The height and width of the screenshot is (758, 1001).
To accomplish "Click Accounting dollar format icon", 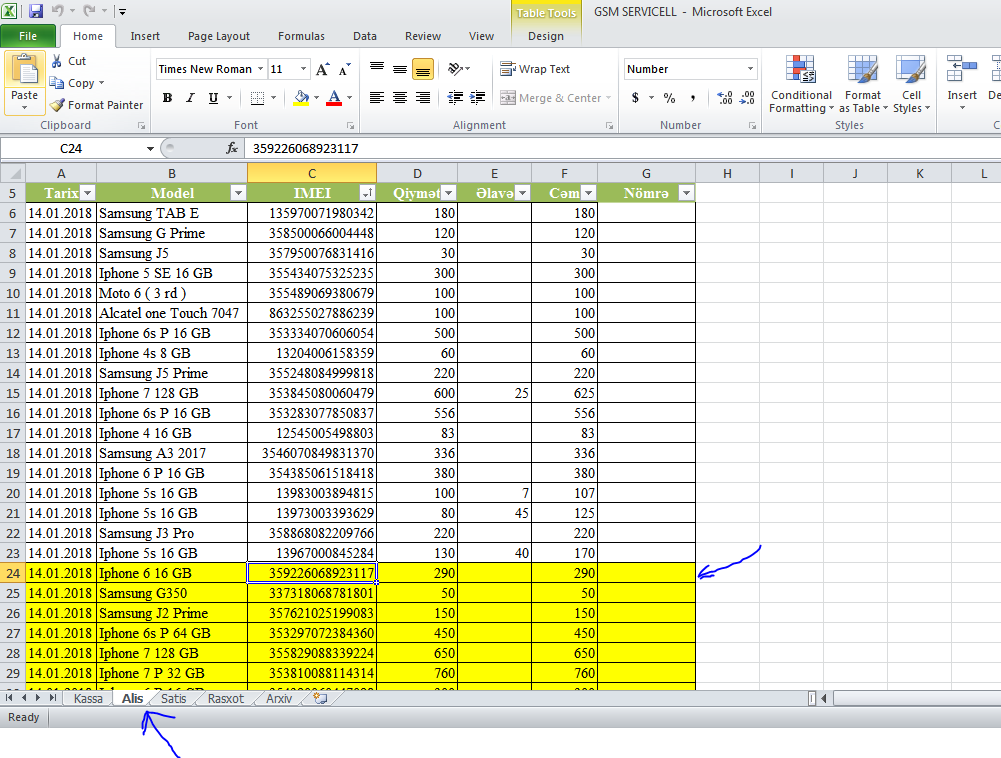I will click(635, 98).
